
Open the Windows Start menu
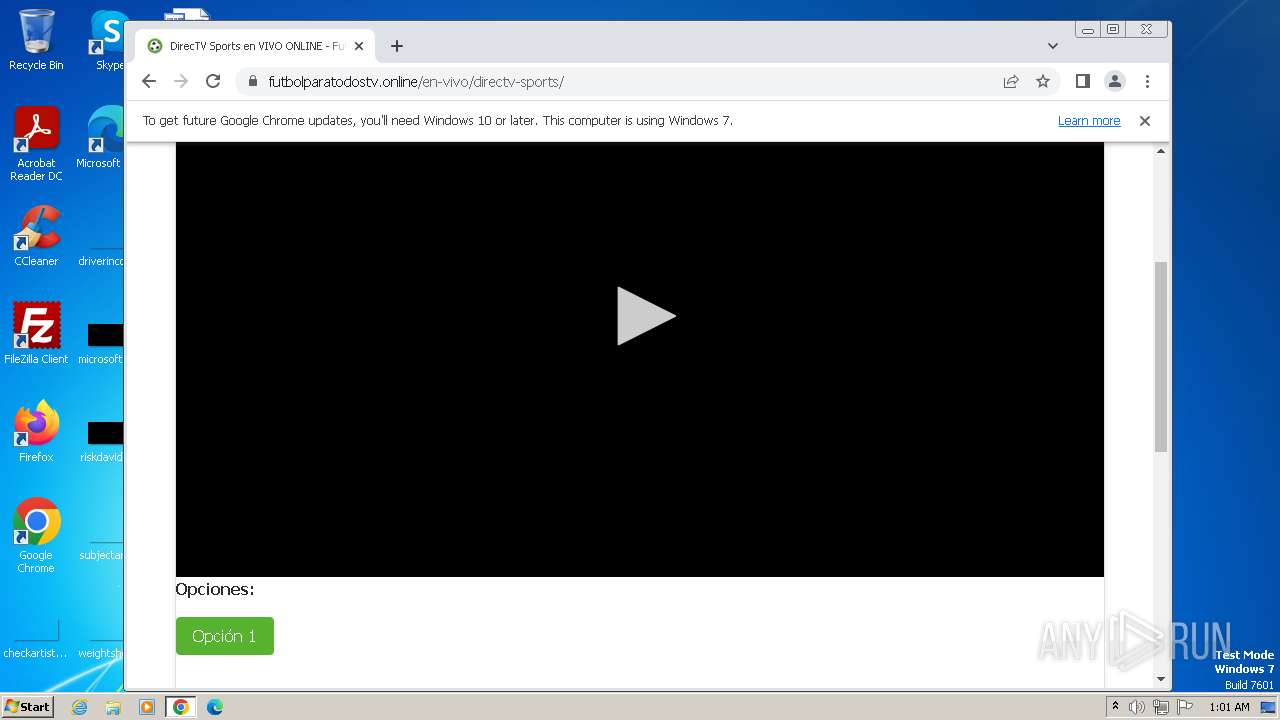point(28,707)
